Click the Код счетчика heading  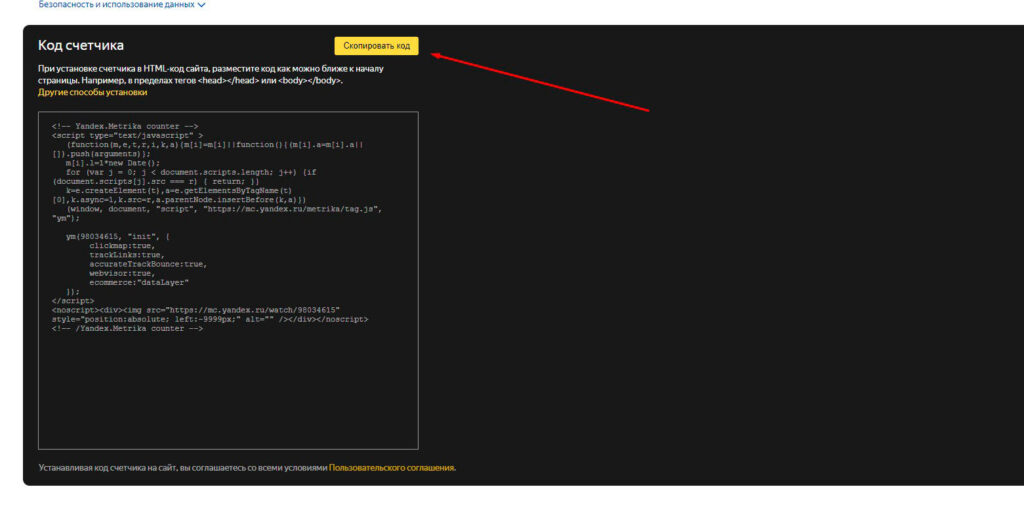(81, 45)
